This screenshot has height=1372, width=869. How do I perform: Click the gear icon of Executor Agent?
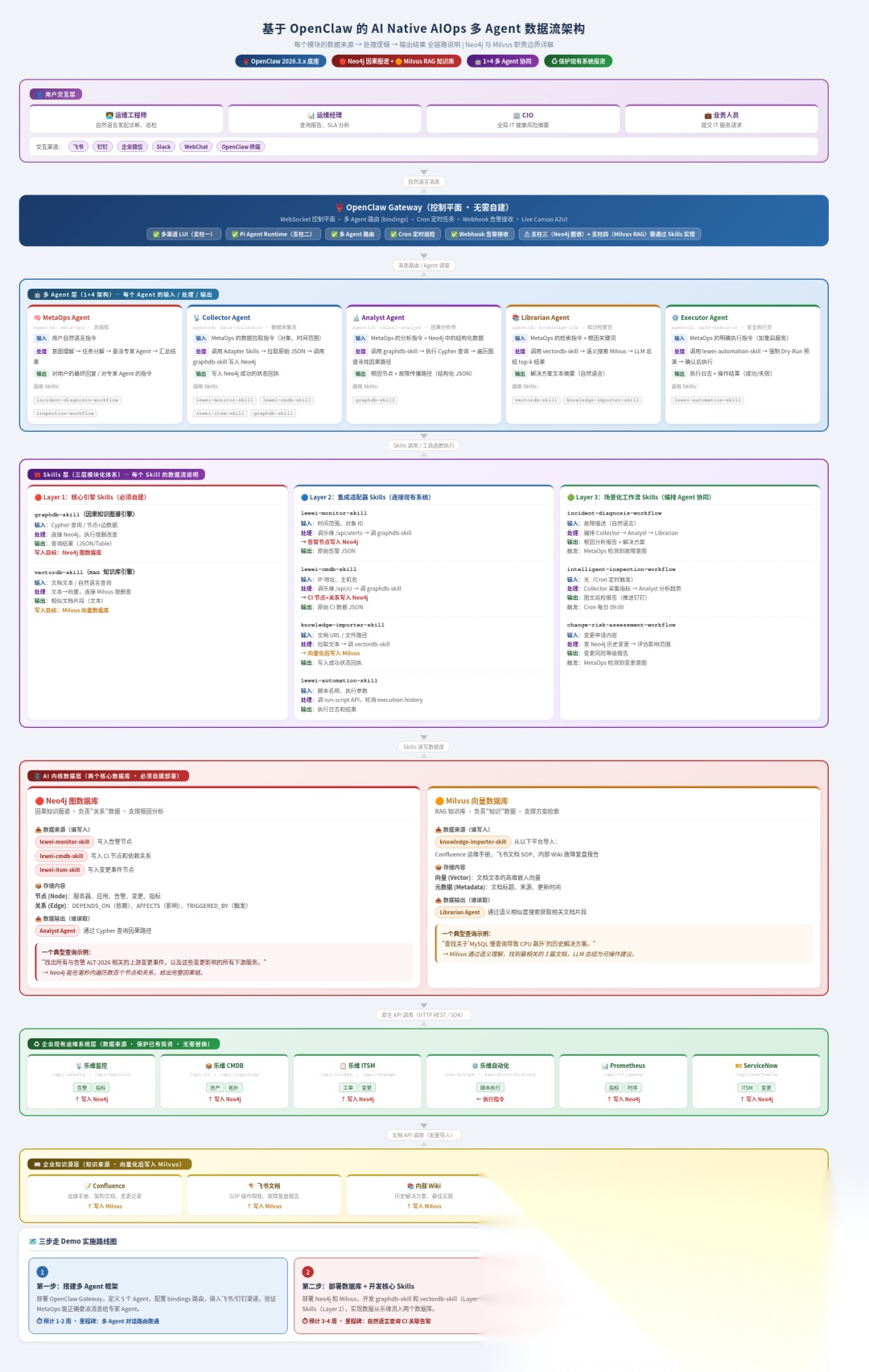click(x=675, y=318)
